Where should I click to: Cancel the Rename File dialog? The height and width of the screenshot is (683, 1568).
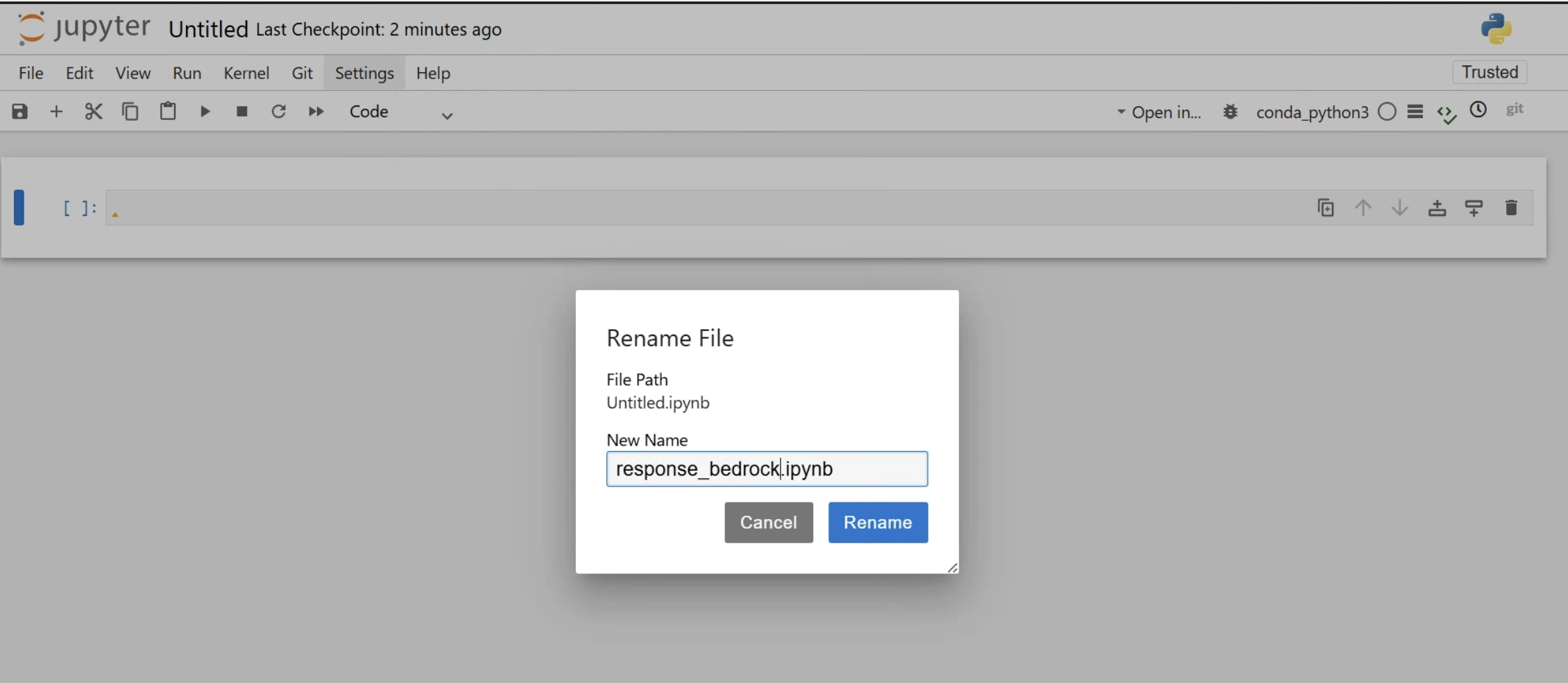769,522
